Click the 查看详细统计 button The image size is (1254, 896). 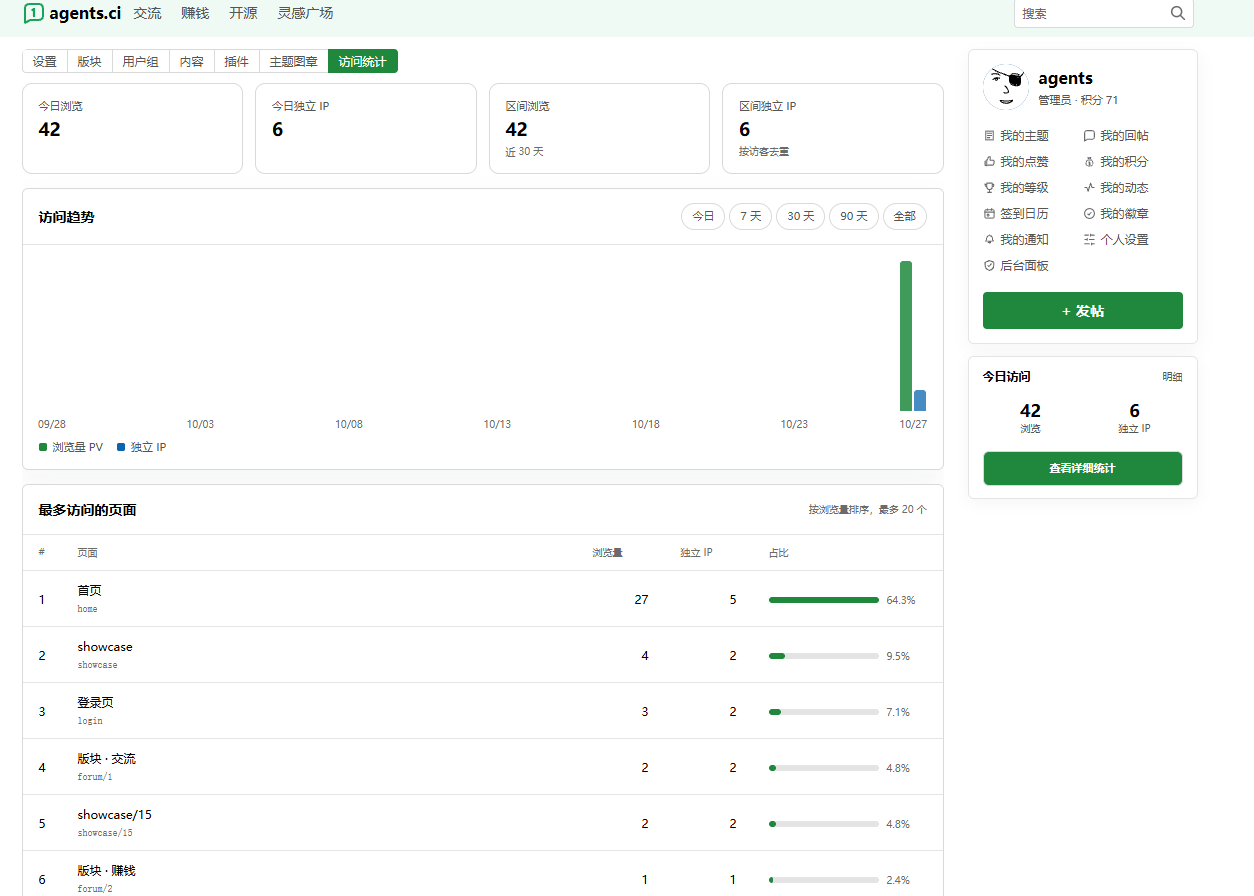[1083, 468]
